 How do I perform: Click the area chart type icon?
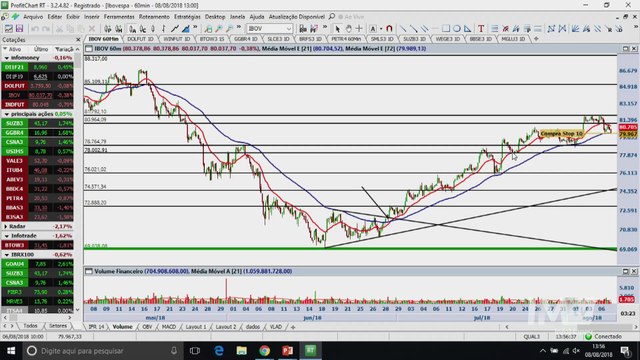coord(185,29)
